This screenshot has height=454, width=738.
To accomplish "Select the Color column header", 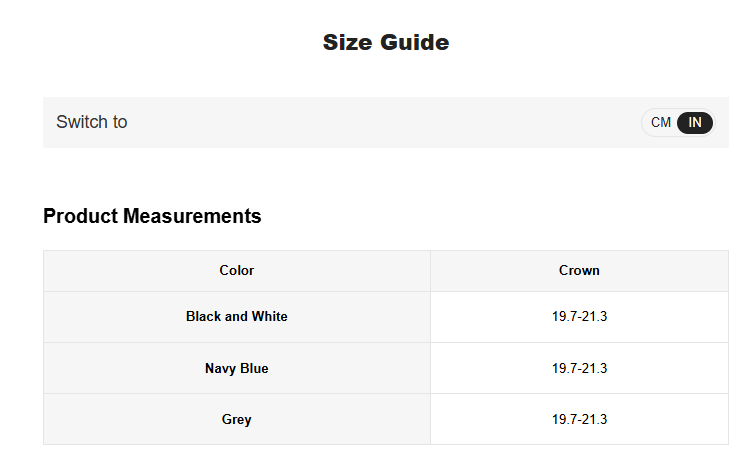I will click(237, 271).
